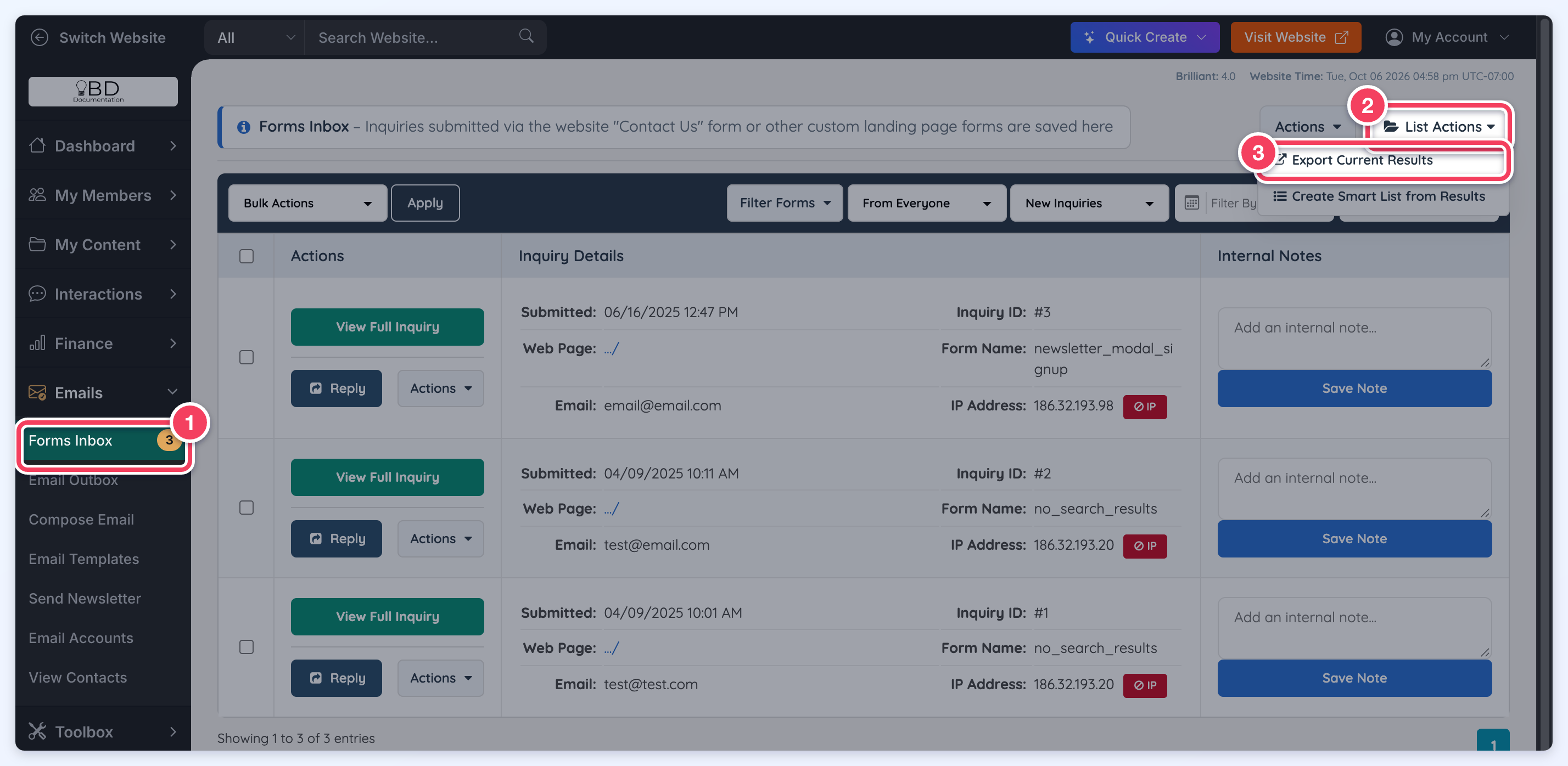
Task: Click the My Account user avatar icon
Action: 1394,37
